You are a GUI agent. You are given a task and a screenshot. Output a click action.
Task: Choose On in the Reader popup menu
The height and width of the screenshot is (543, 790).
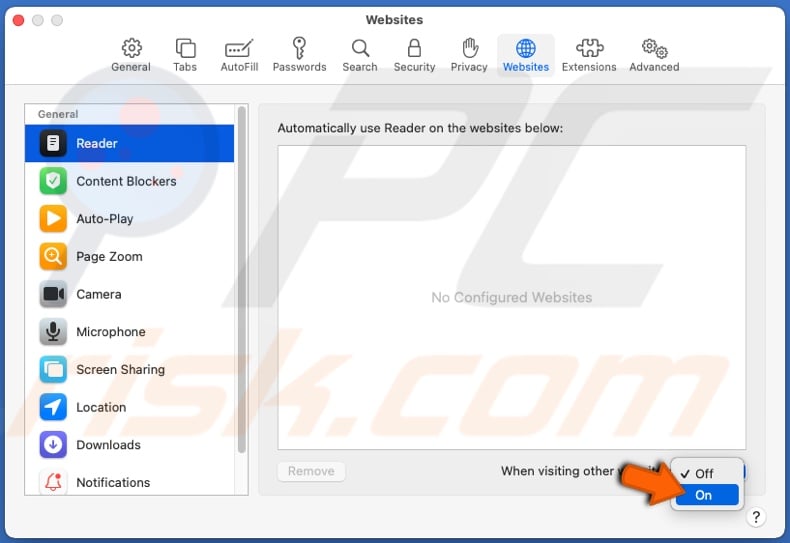click(707, 495)
